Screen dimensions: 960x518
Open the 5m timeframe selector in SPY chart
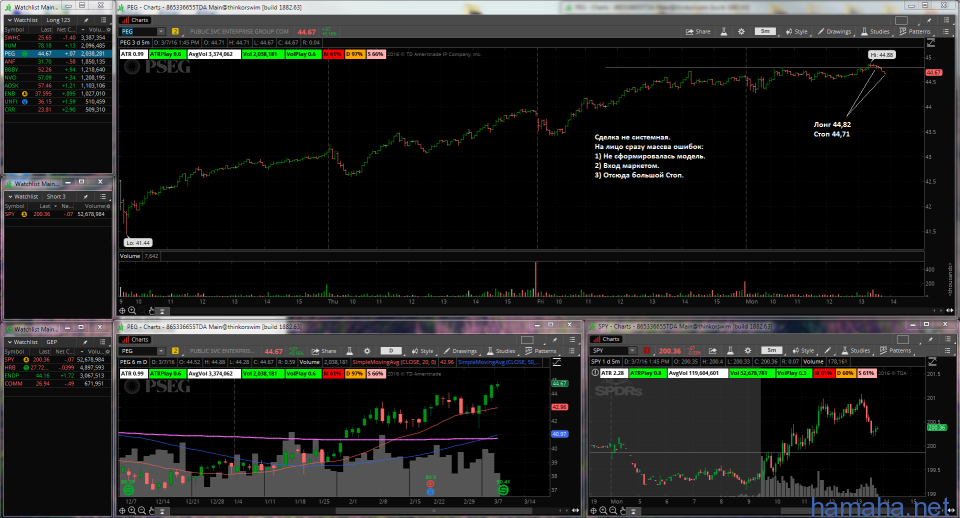(x=772, y=350)
